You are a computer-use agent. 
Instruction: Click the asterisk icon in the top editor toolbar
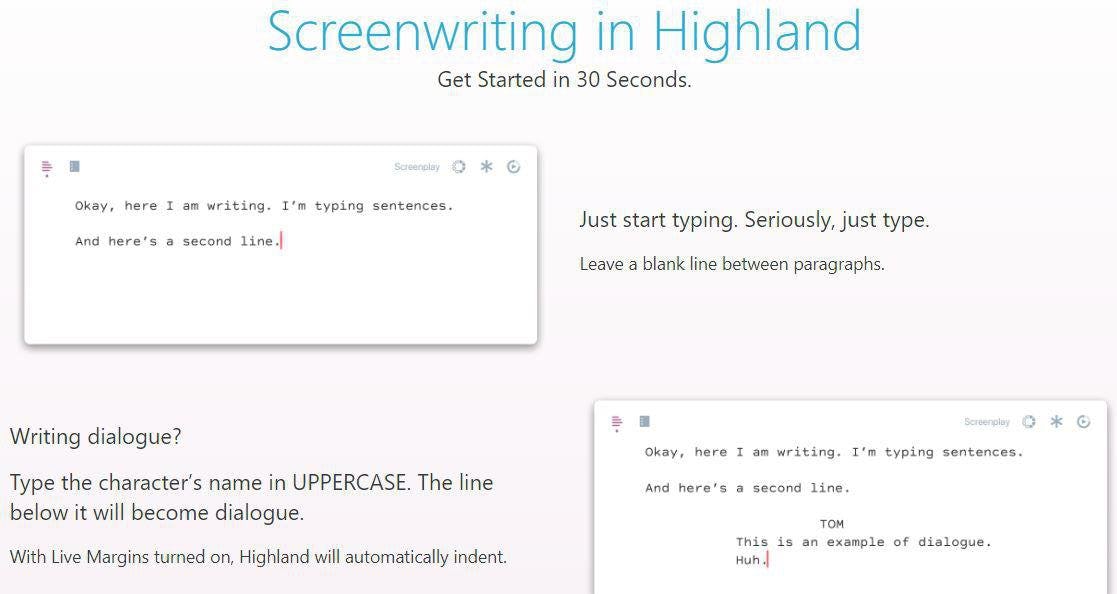click(487, 167)
